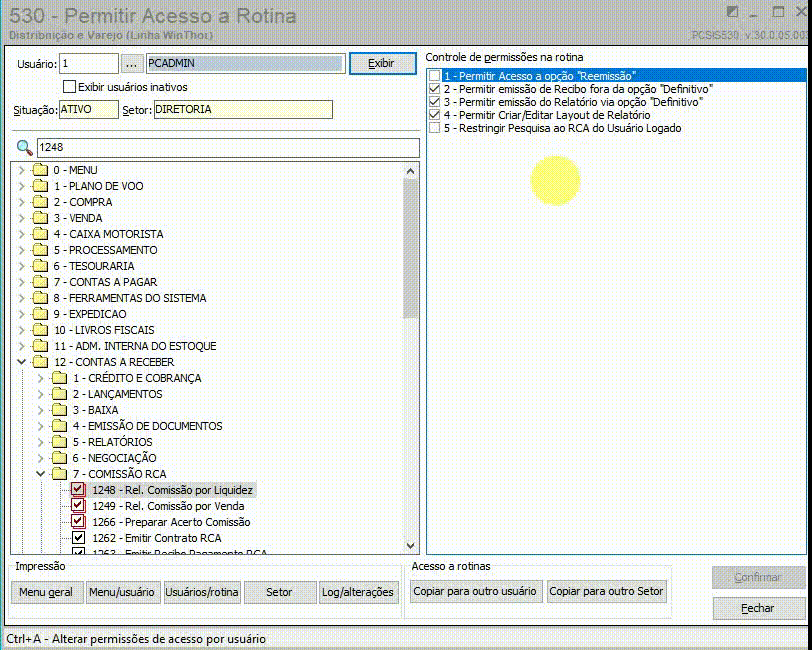Viewport: 812px width, 650px height.
Task: Expand 4 - EMISSÃO DE DOCUMENTOS subfolder
Action: 40,426
